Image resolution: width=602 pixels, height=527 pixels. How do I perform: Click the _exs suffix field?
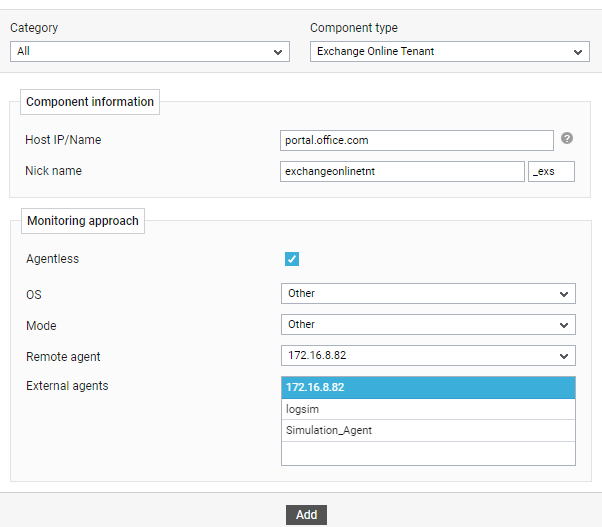[x=551, y=172]
